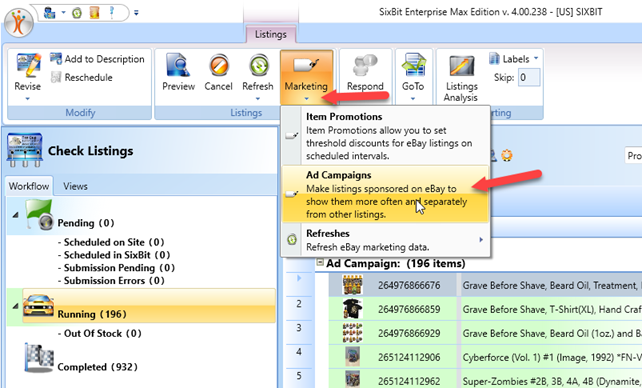
Task: Refresh listings with the Refresh icon
Action: tap(258, 65)
